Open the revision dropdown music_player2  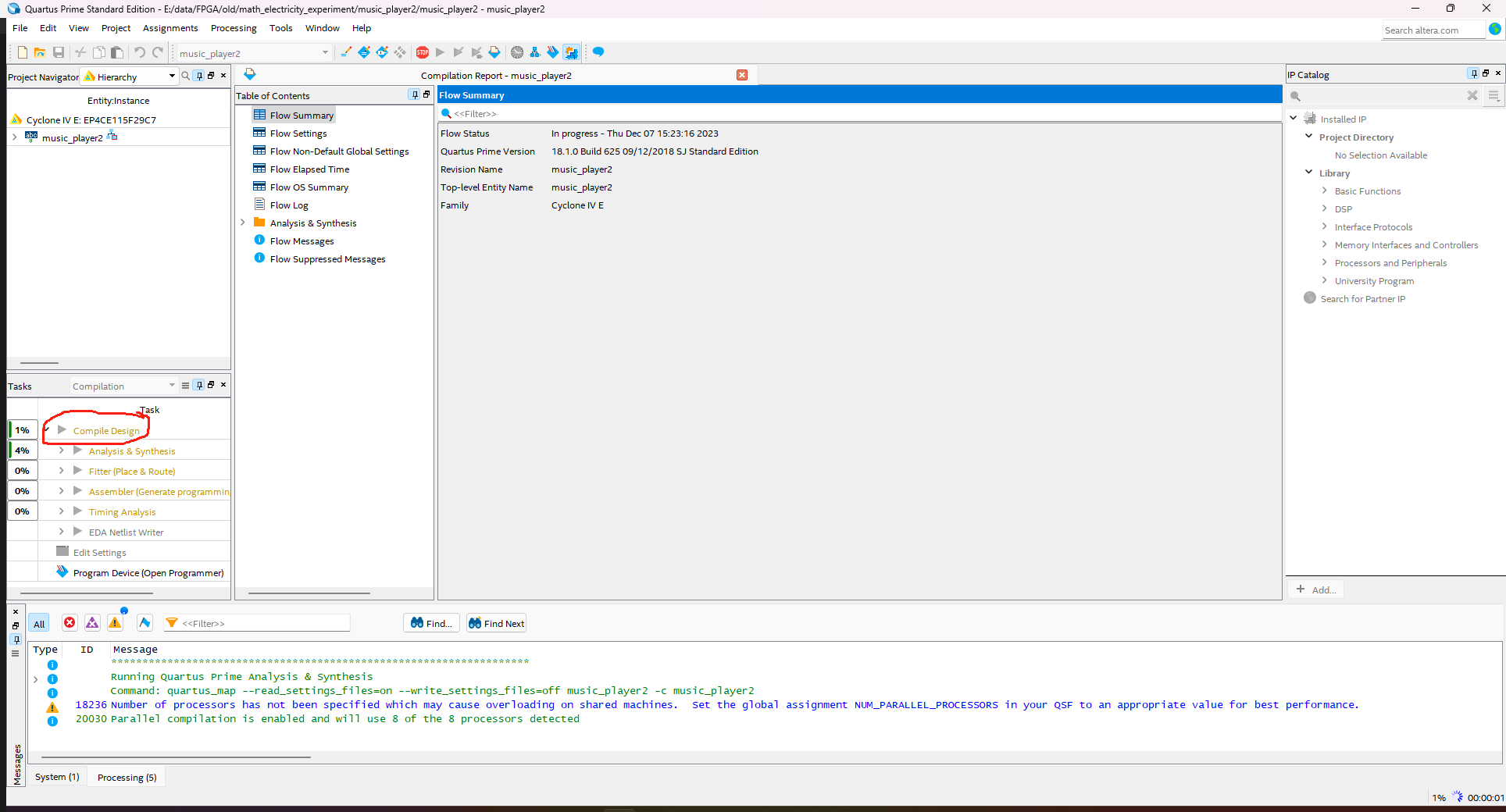coord(254,53)
